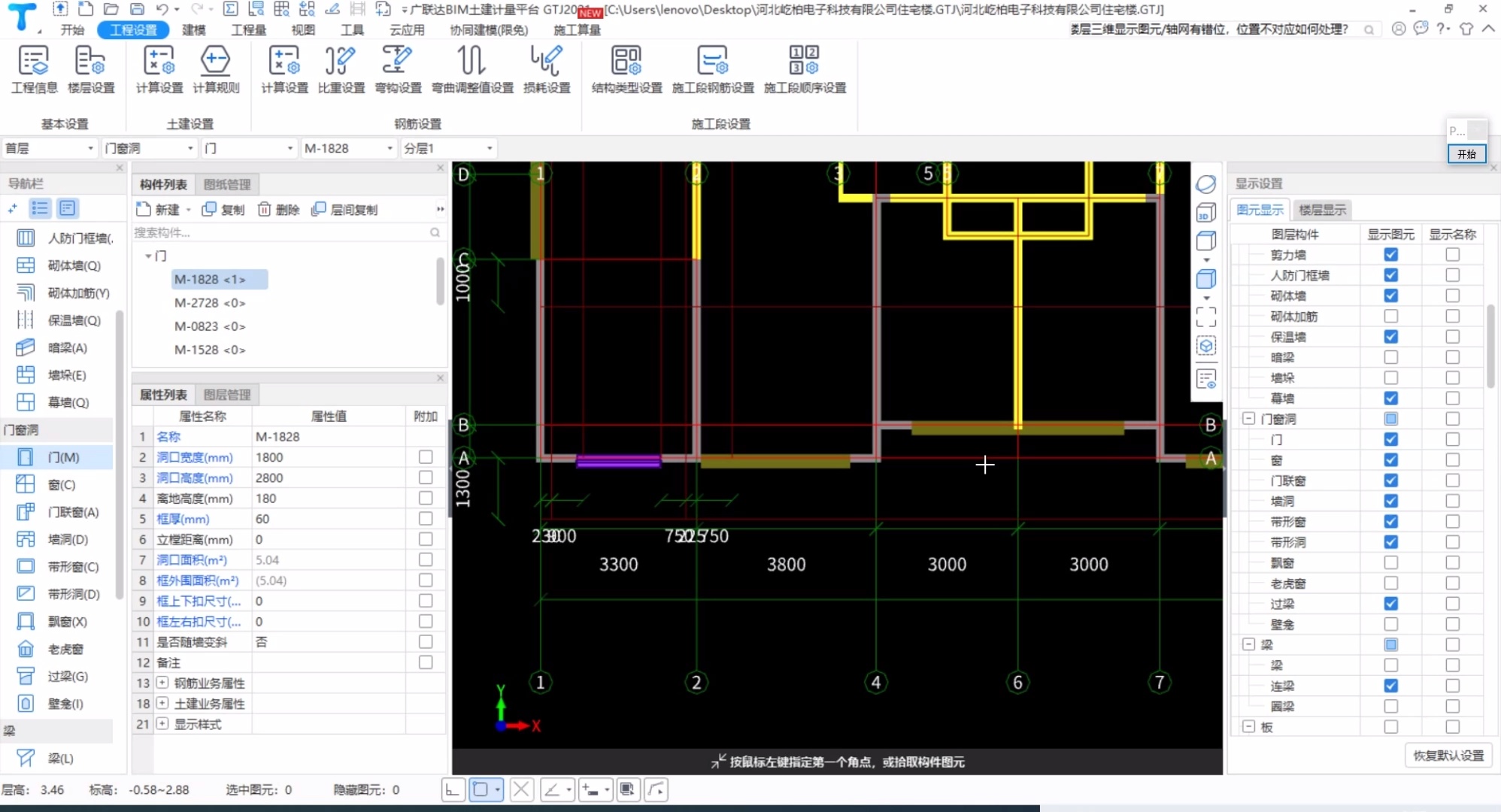Click 恢复默认设置 button
The height and width of the screenshot is (812, 1501).
coord(1448,755)
